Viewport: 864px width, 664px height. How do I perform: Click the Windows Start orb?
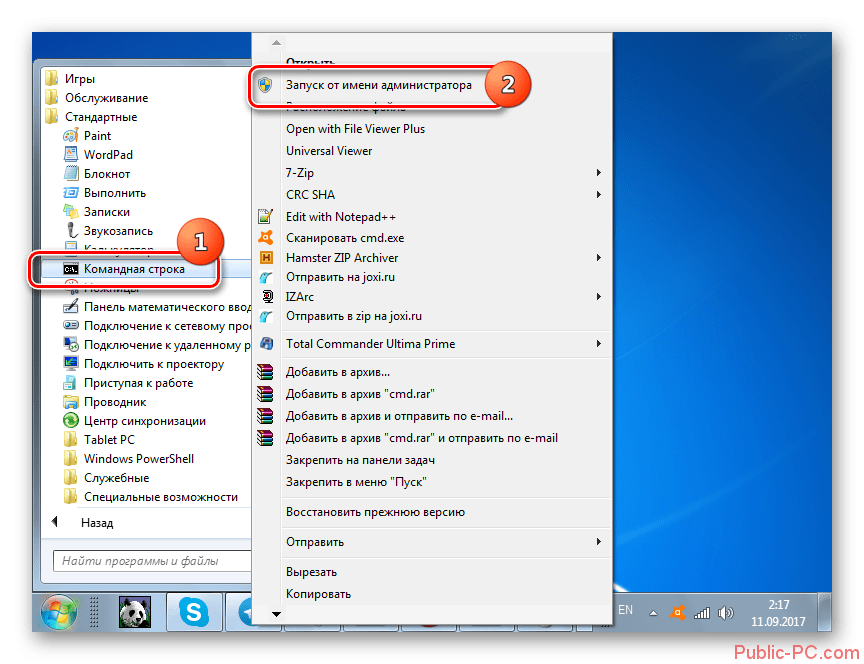click(x=59, y=611)
